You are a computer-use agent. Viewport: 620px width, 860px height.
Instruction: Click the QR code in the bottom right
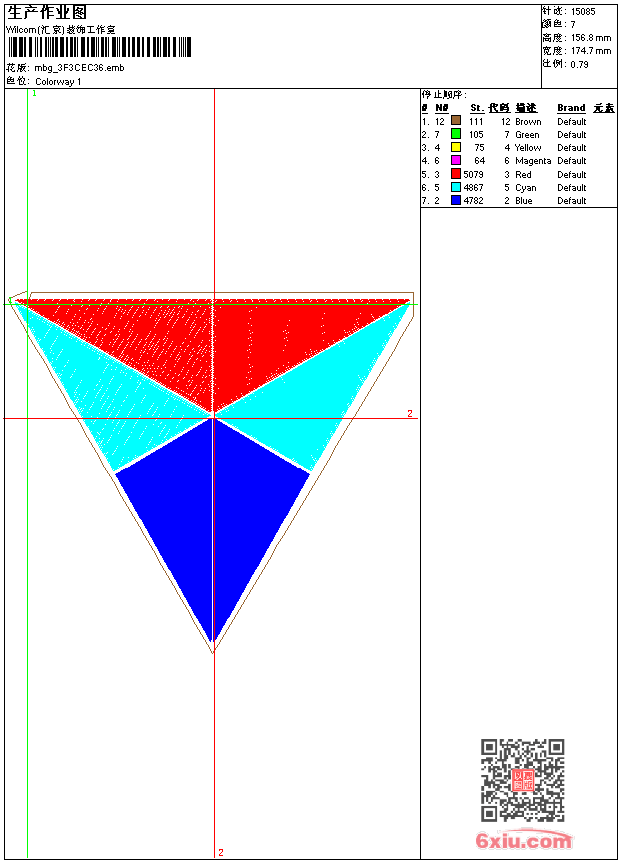click(x=522, y=780)
